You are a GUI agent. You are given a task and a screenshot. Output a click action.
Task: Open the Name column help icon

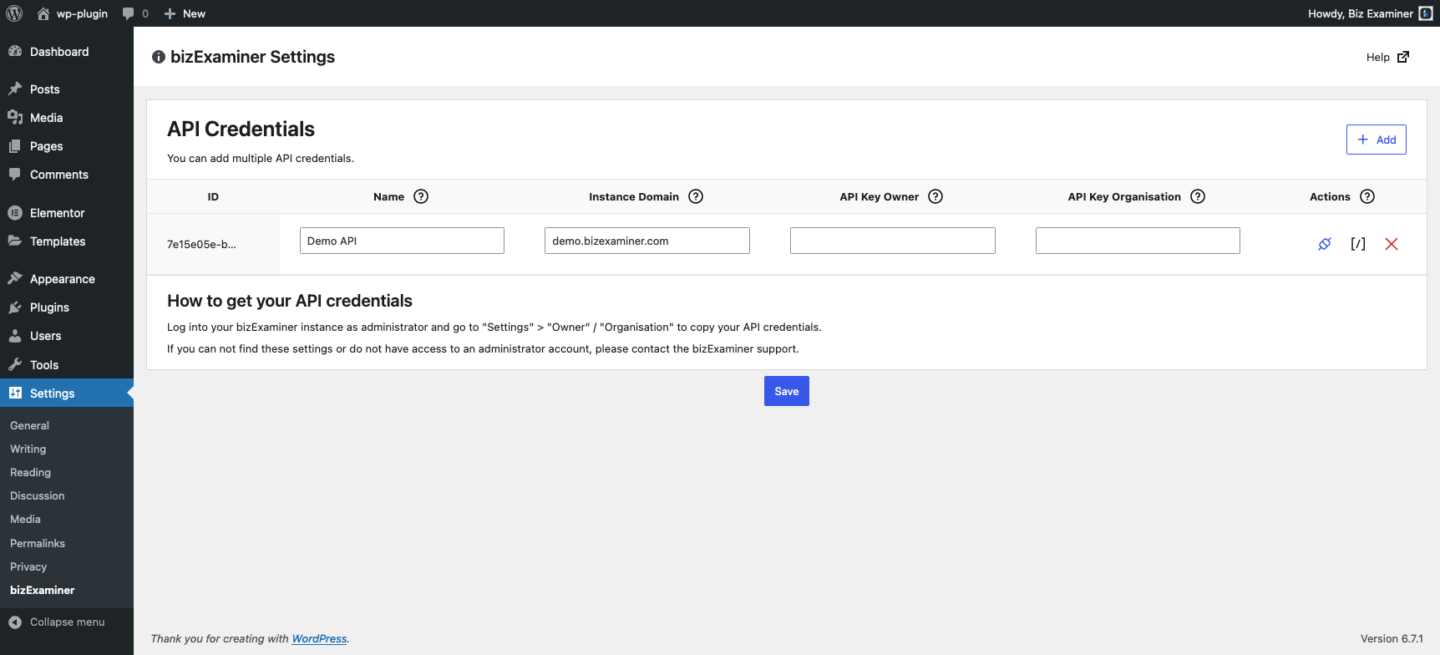421,196
